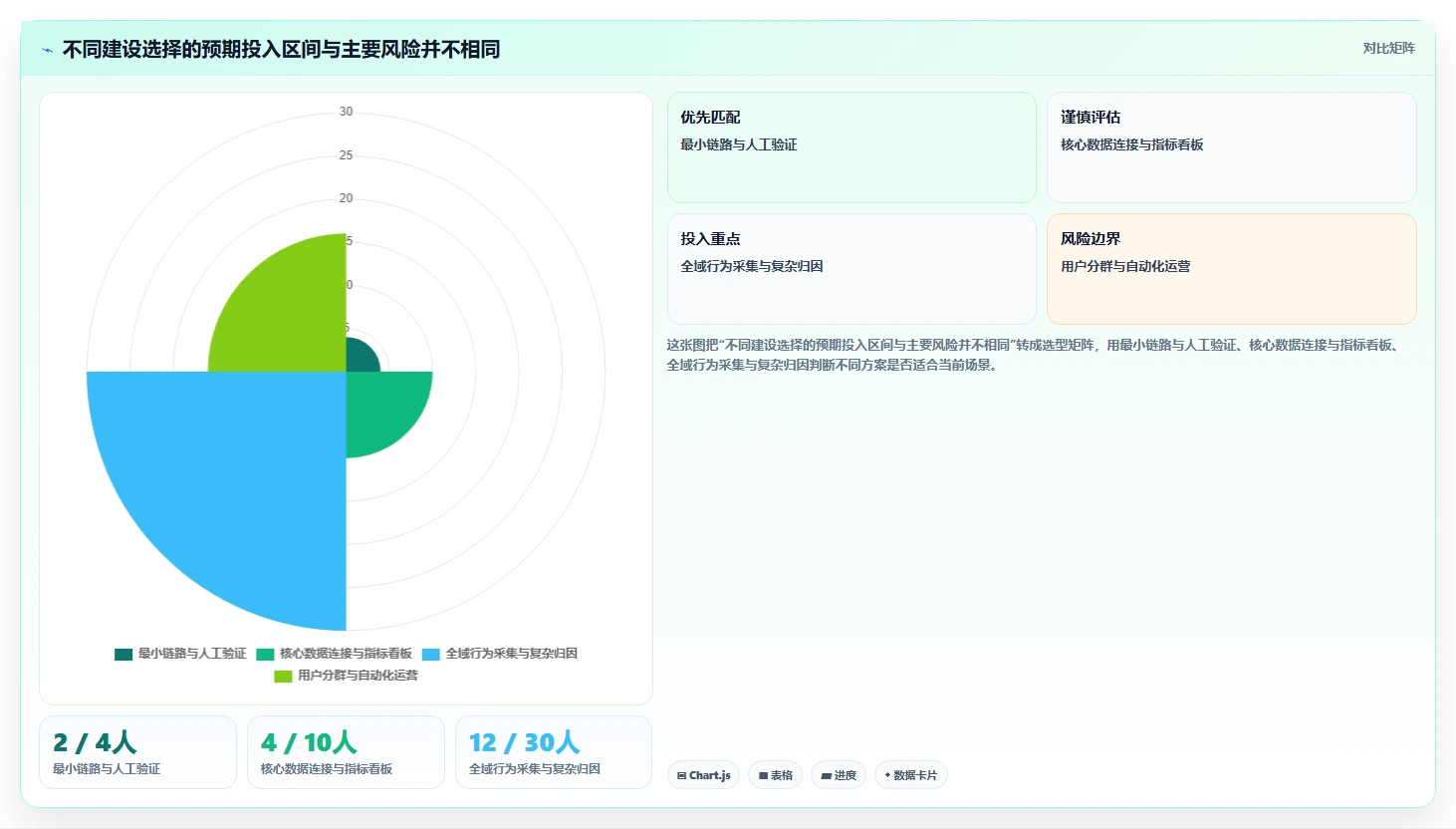Screen dimensions: 1456x829
Task: Click 最小链路与人工验证 text in 优先匹配 card
Action: (739, 144)
